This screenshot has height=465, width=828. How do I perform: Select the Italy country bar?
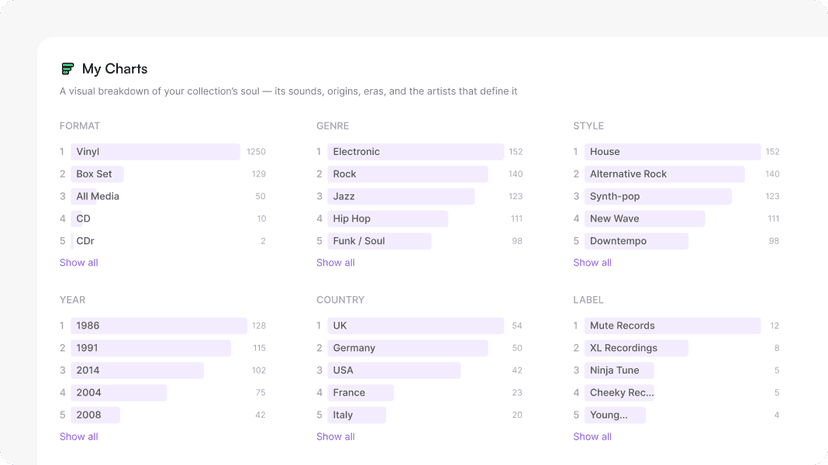356,415
